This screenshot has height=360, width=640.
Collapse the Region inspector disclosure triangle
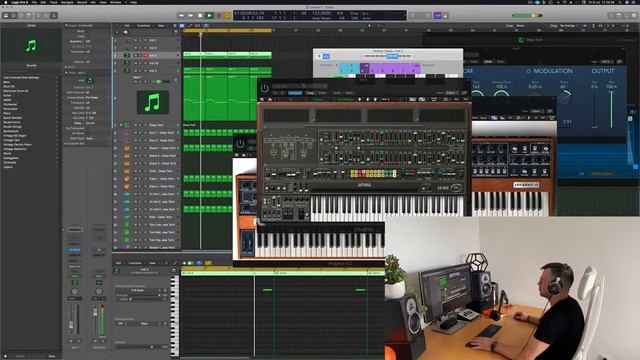[66, 26]
